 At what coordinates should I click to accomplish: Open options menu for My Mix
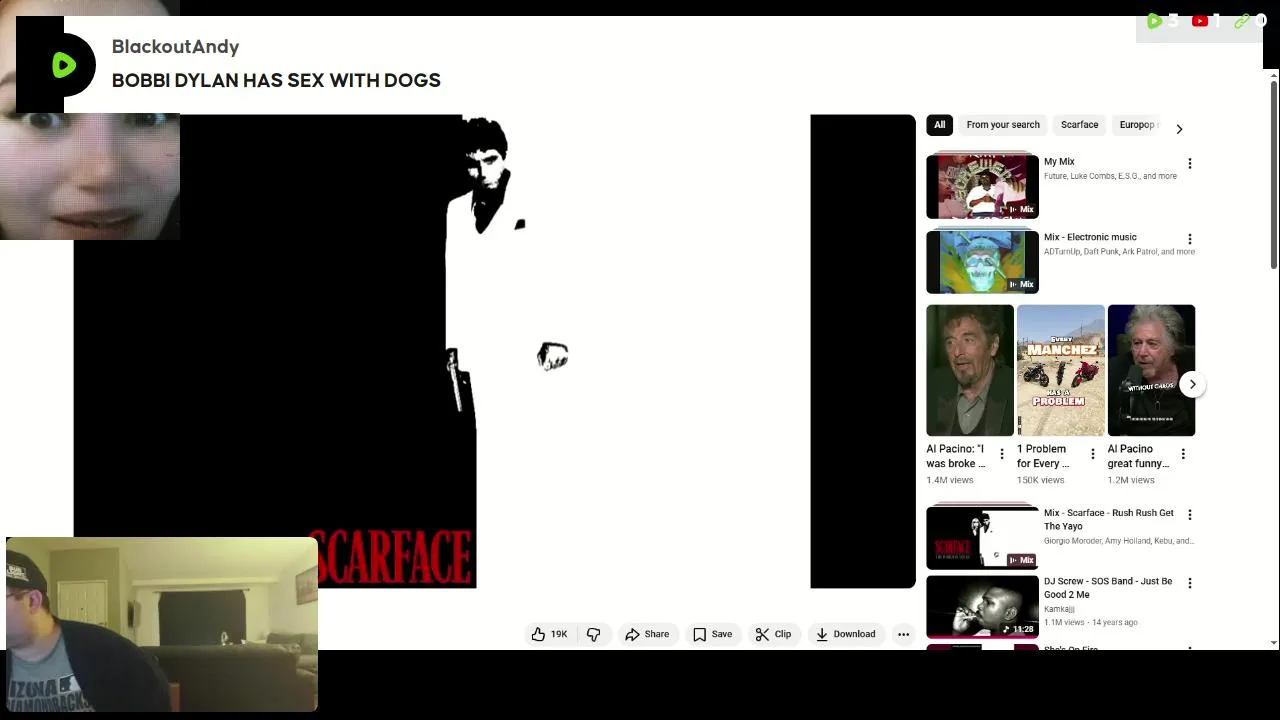click(x=1190, y=163)
